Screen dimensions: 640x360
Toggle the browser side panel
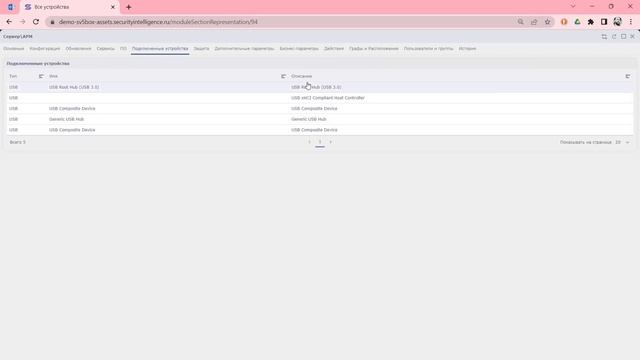click(x=604, y=22)
